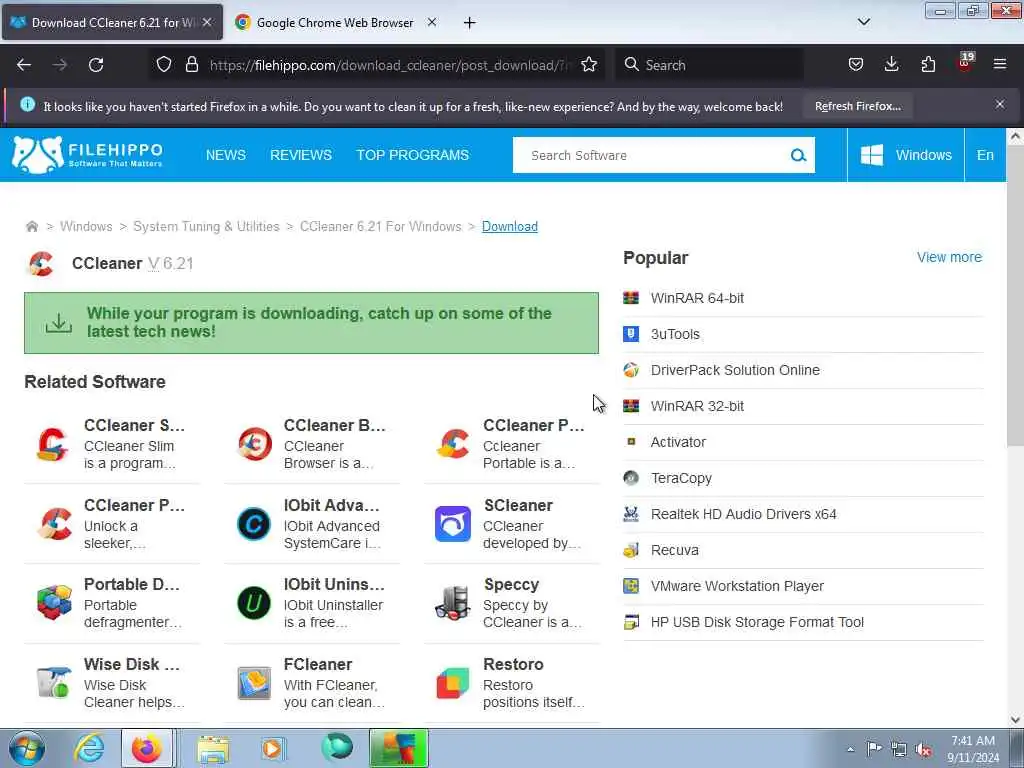Open the TOP PROGRAMS menu item
The width and height of the screenshot is (1024, 768).
(413, 155)
